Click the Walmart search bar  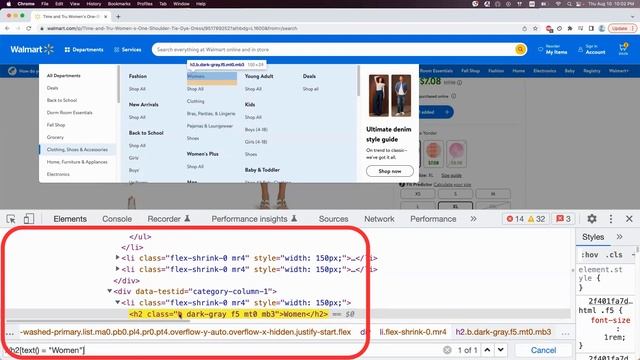click(333, 50)
